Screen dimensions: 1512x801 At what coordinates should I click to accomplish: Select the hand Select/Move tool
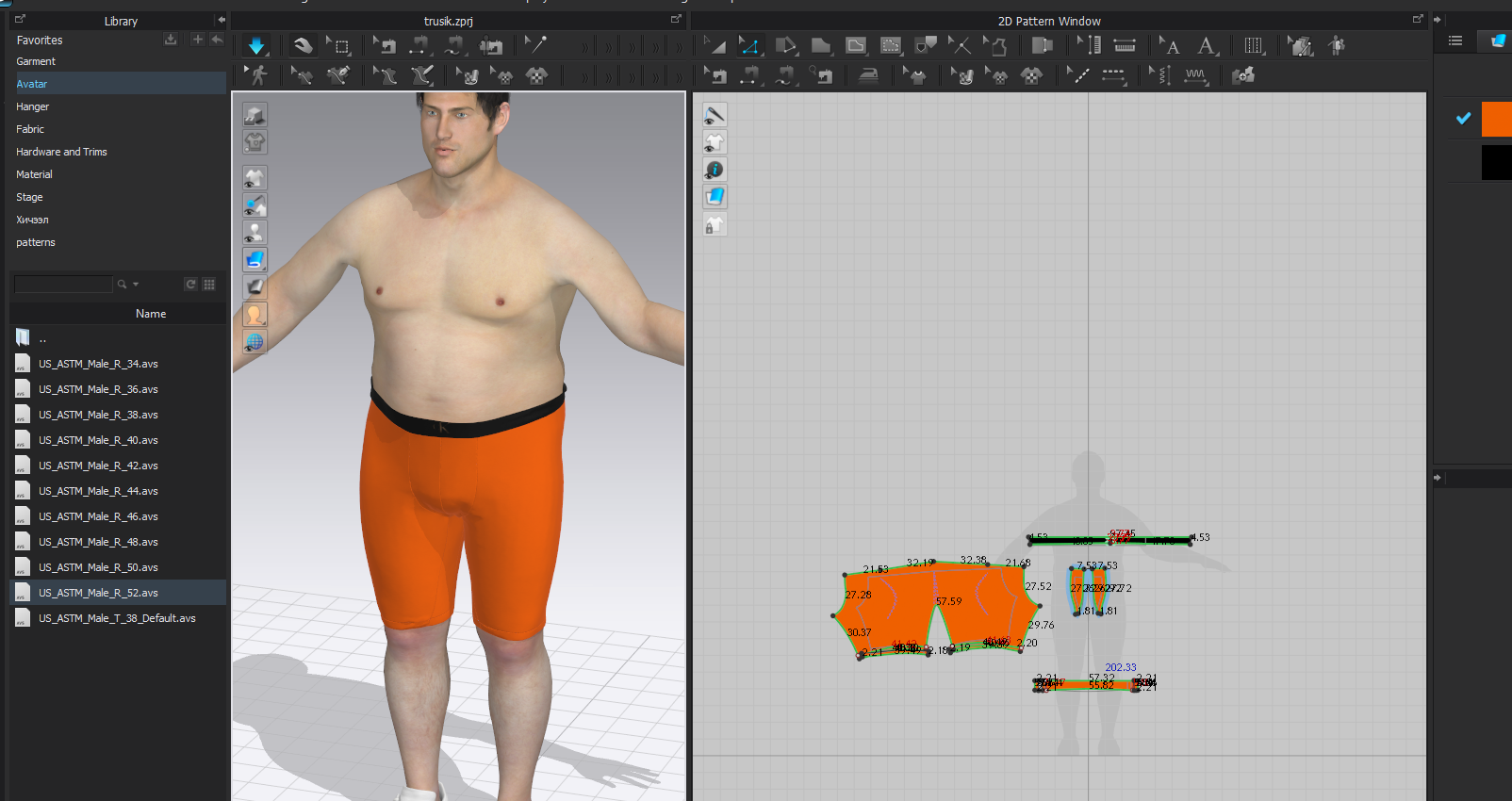tap(302, 45)
